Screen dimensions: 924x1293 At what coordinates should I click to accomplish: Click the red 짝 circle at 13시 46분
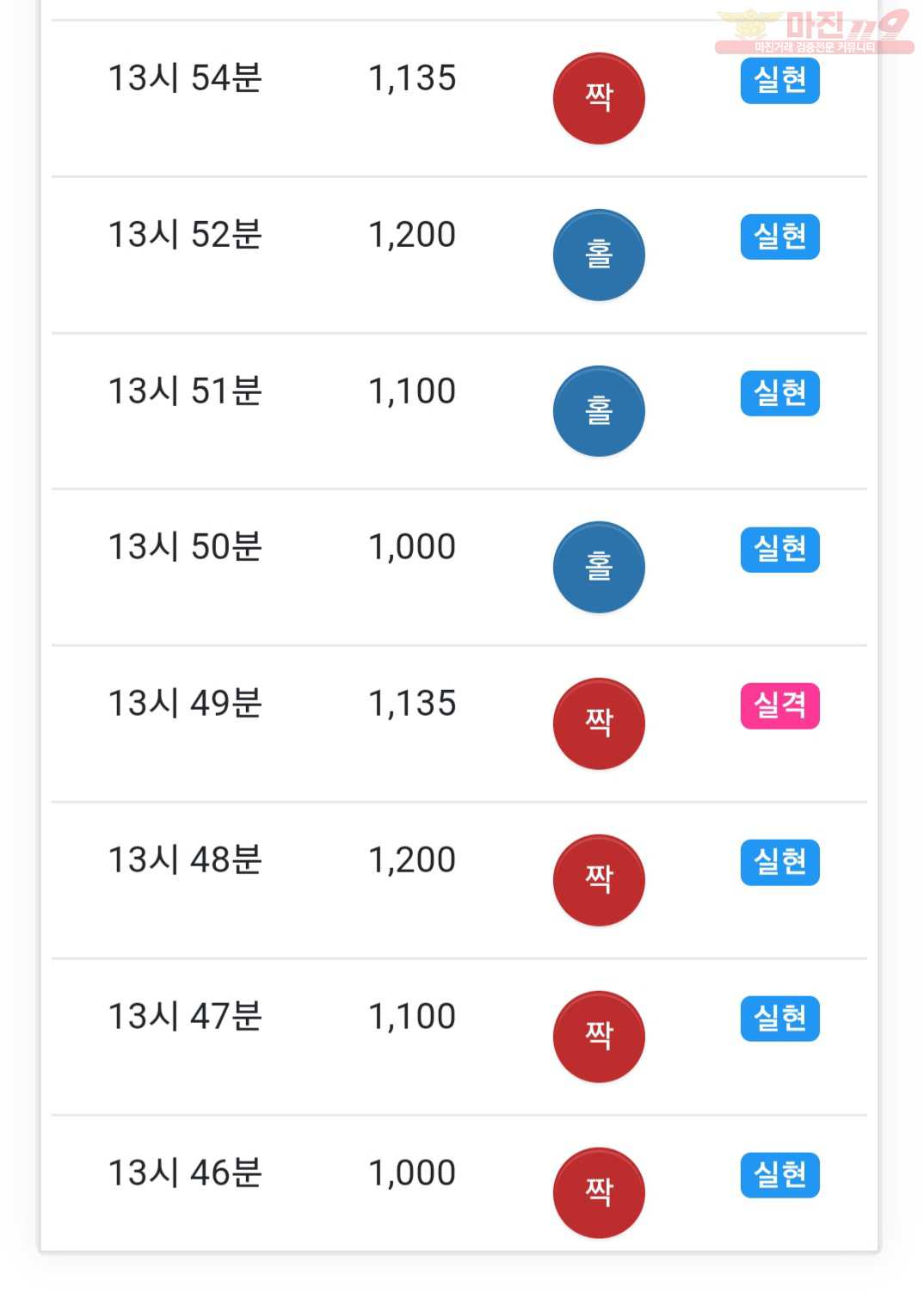[x=599, y=1193]
